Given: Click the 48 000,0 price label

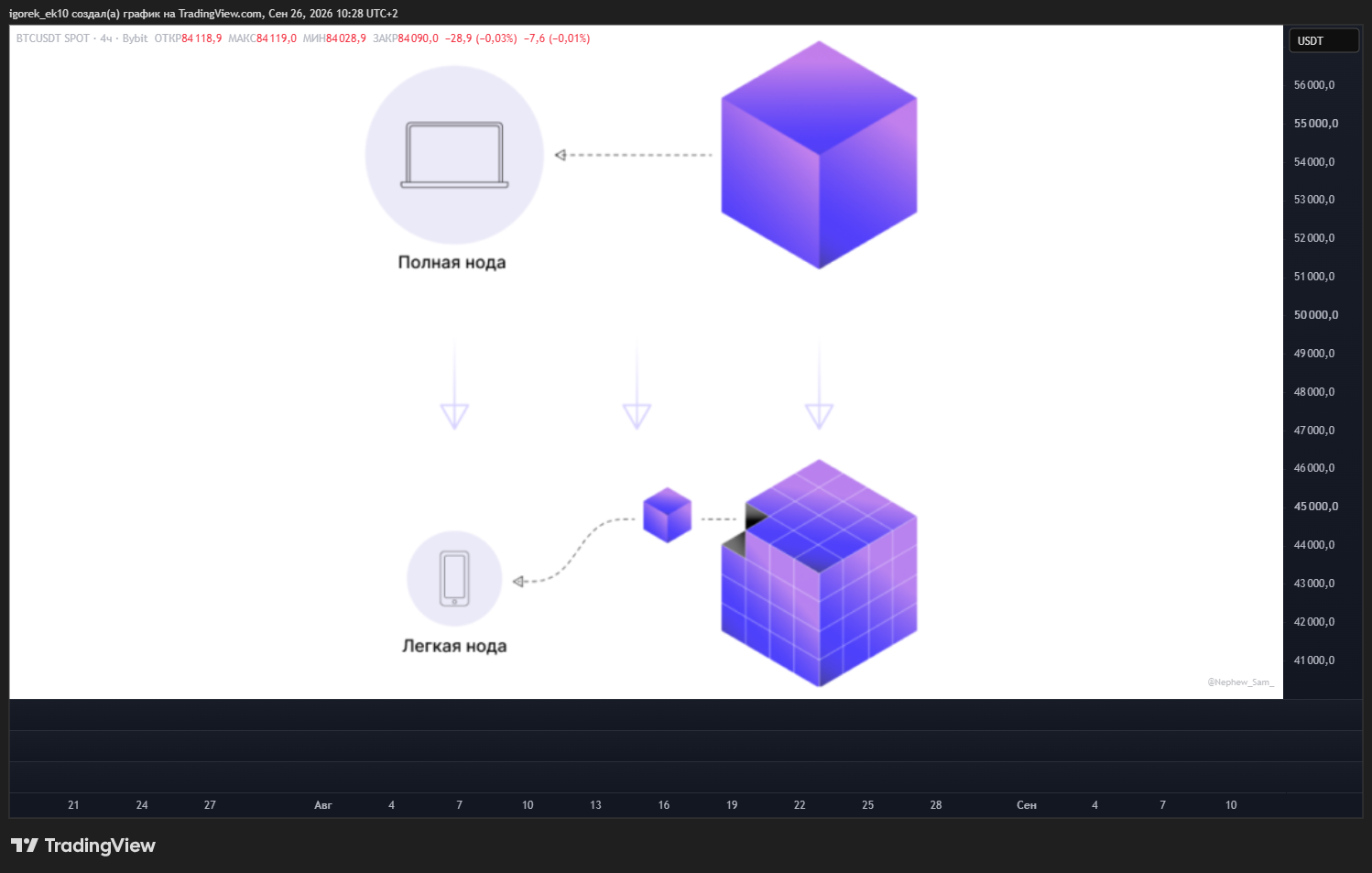Looking at the screenshot, I should coord(1314,392).
